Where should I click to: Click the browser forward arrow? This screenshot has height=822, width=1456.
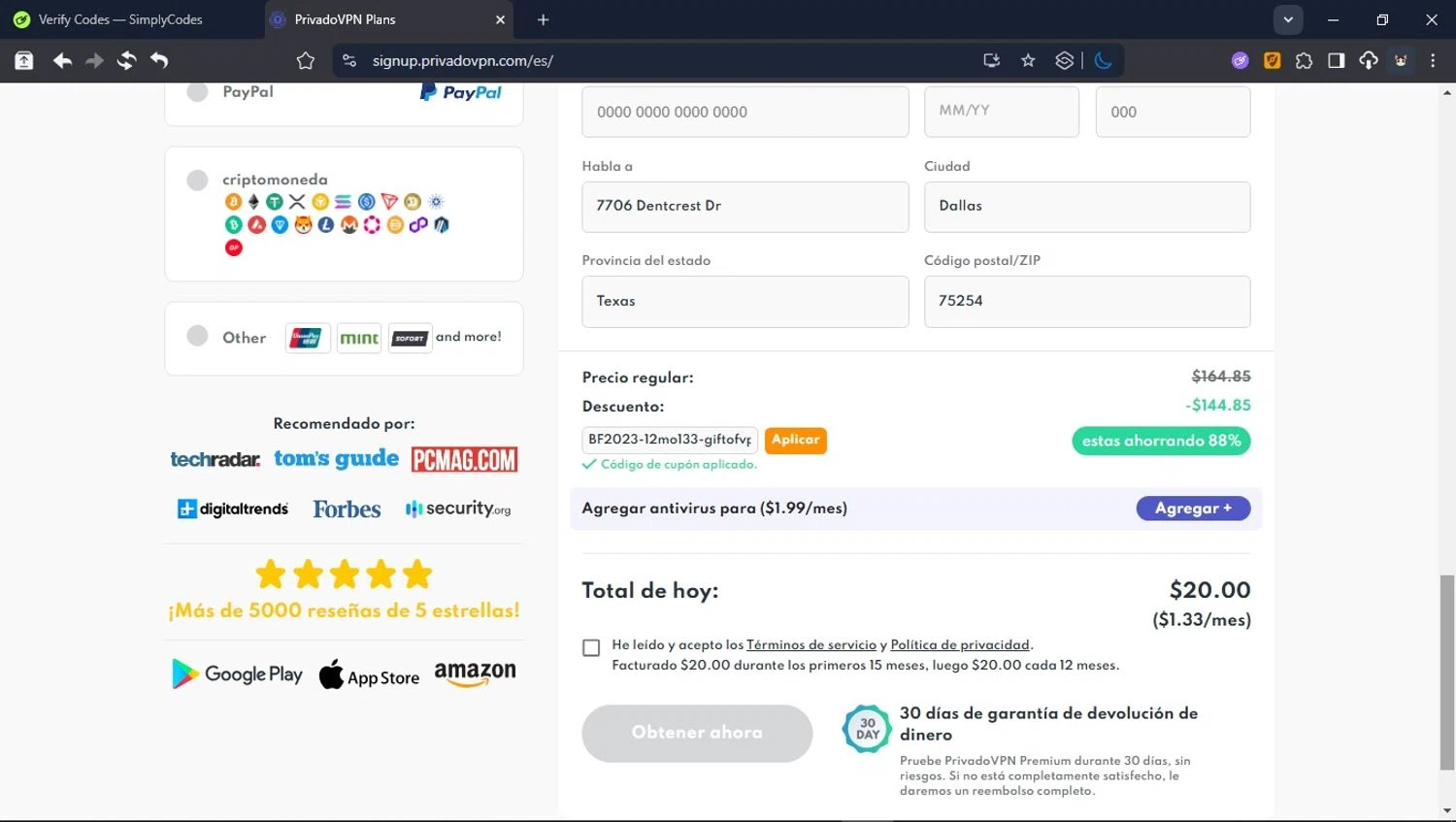point(94,60)
